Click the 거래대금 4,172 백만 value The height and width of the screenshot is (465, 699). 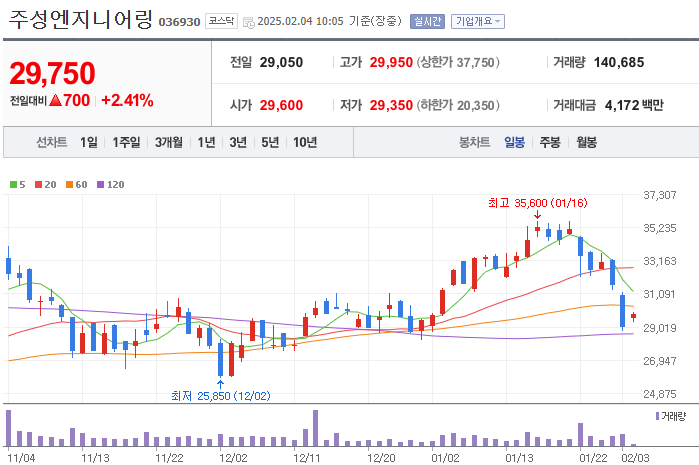[634, 105]
